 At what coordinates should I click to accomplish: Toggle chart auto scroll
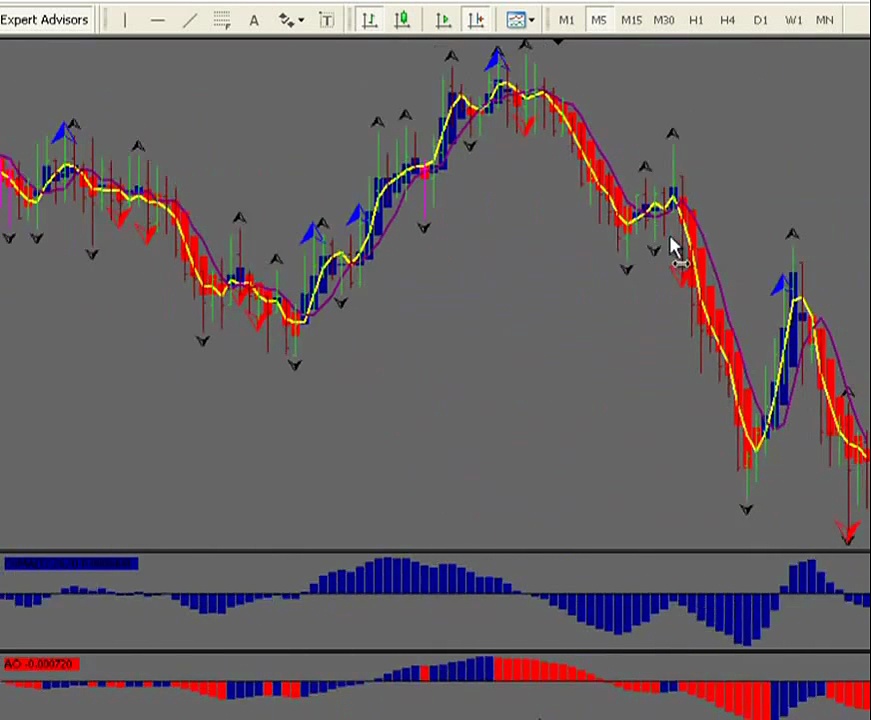coord(443,21)
